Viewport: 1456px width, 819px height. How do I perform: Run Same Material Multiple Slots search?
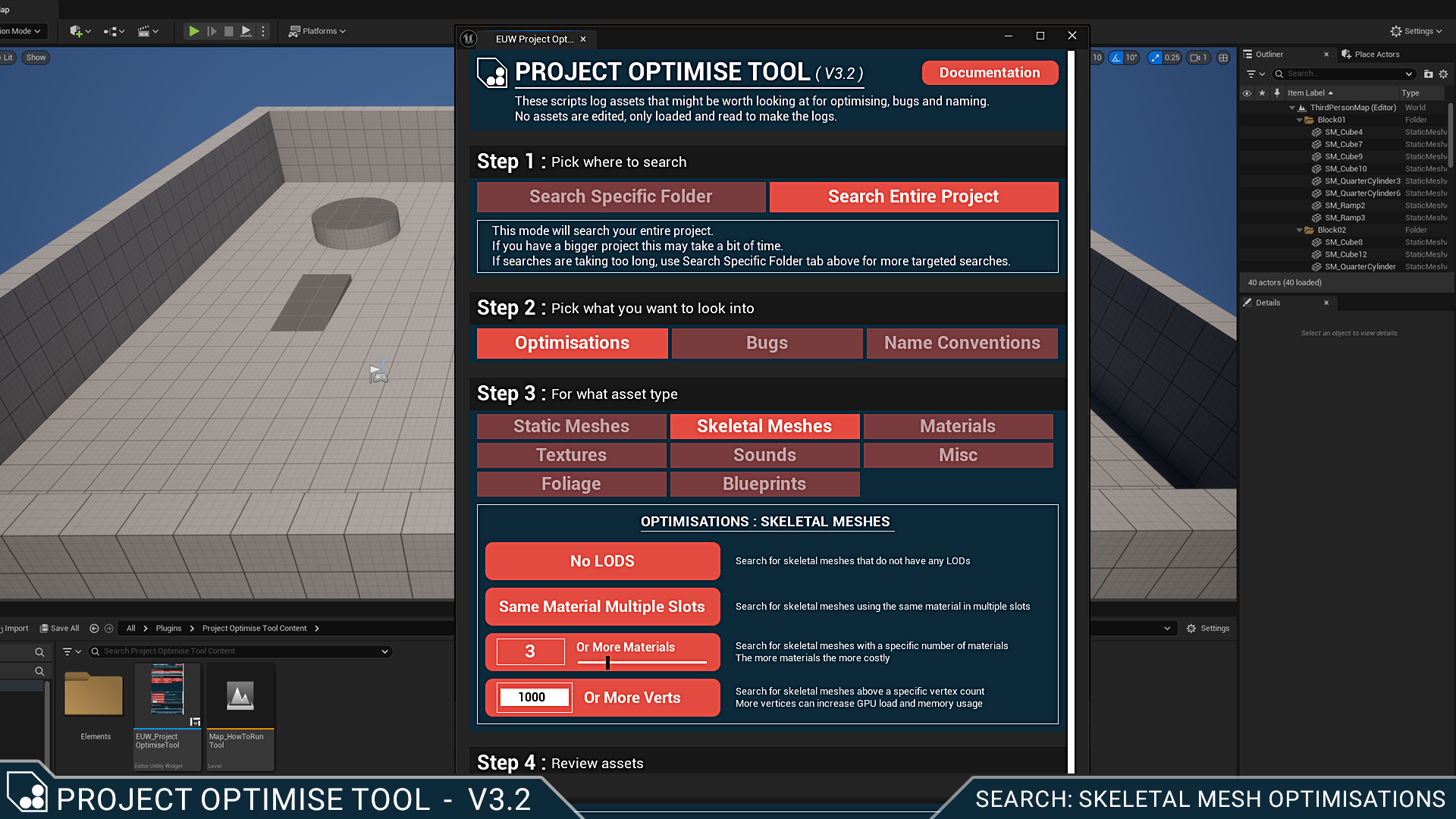(x=602, y=607)
